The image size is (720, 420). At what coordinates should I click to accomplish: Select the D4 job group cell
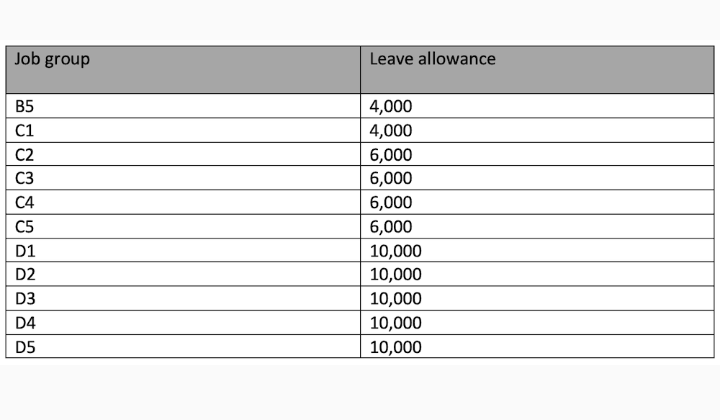(25, 322)
